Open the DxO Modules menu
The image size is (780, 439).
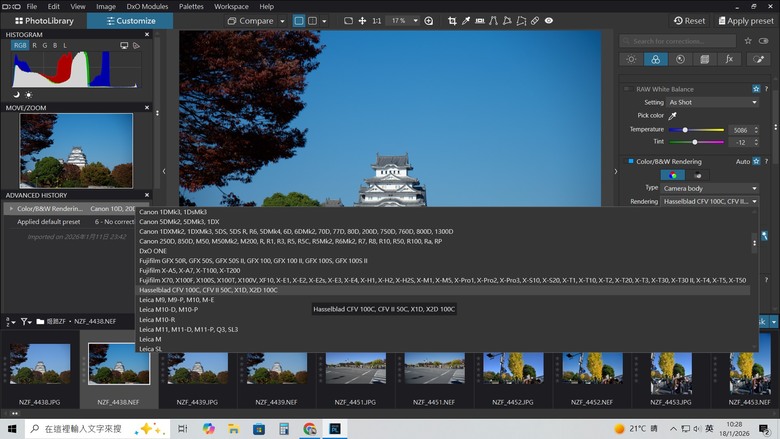[x=147, y=6]
